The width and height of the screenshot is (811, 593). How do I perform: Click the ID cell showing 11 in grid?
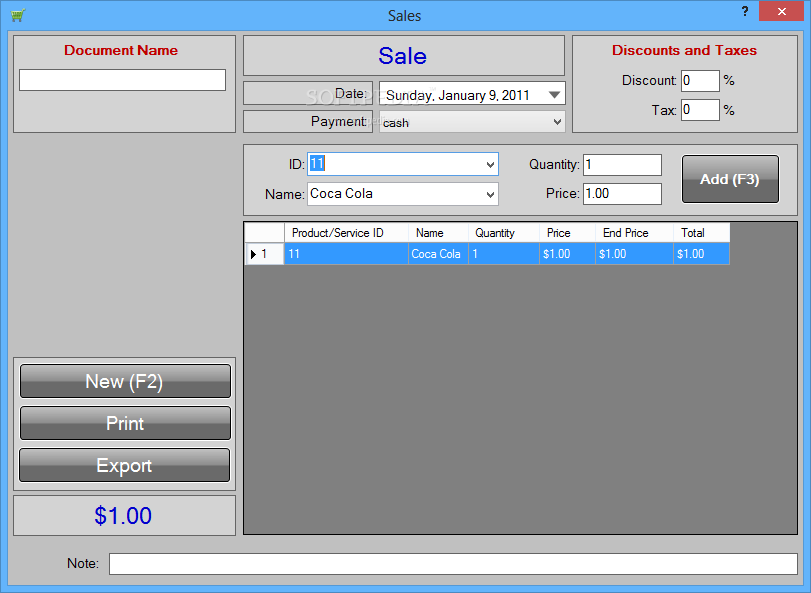pos(347,254)
